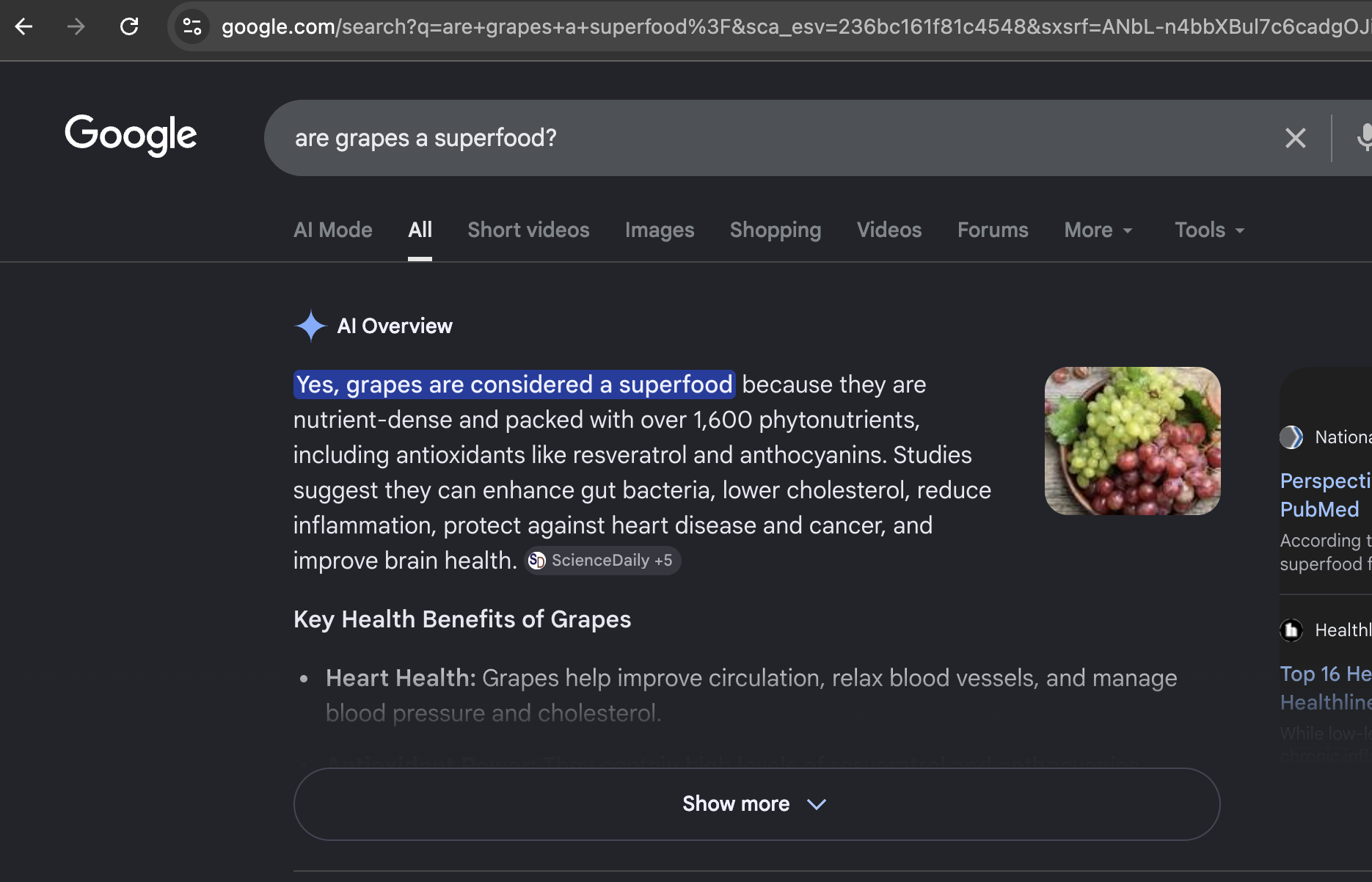This screenshot has height=882, width=1372.
Task: Switch to the Short videos tab
Action: [528, 230]
